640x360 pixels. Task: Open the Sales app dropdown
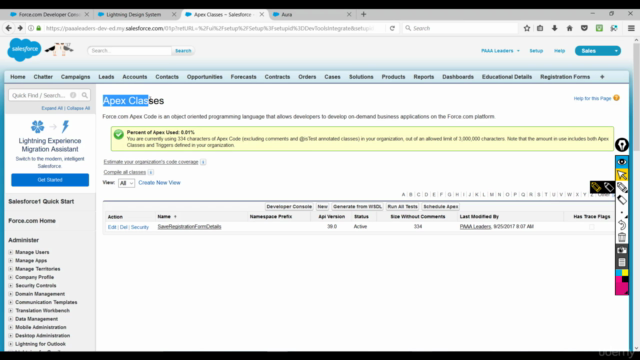598,51
